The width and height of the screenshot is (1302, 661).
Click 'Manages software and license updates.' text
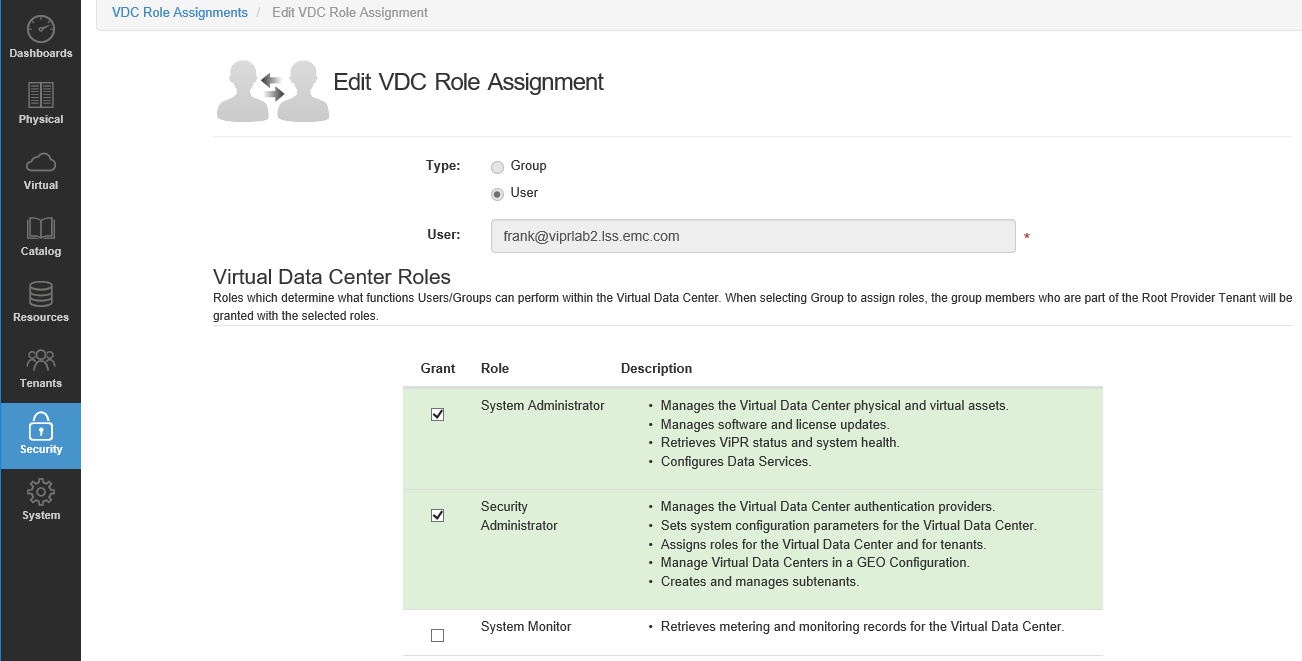click(x=775, y=424)
